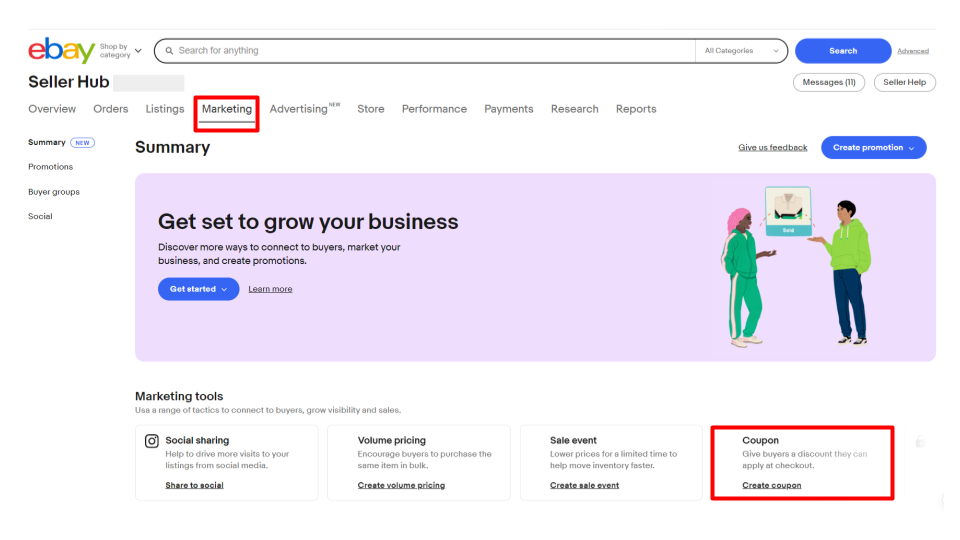Click the NEW badge next to Summary

[82, 143]
